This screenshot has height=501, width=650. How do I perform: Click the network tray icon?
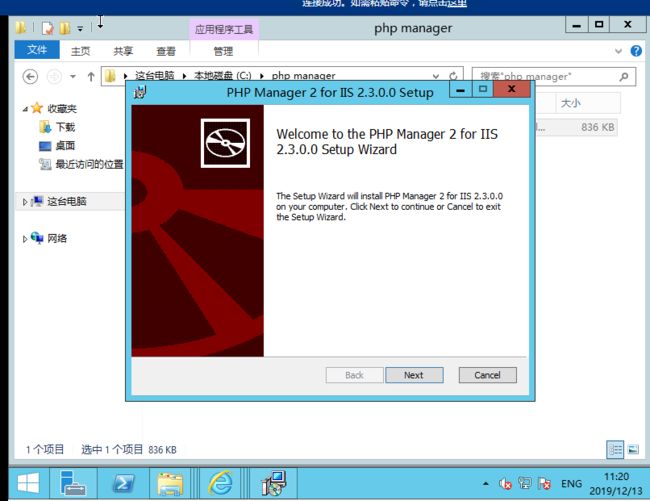524,484
